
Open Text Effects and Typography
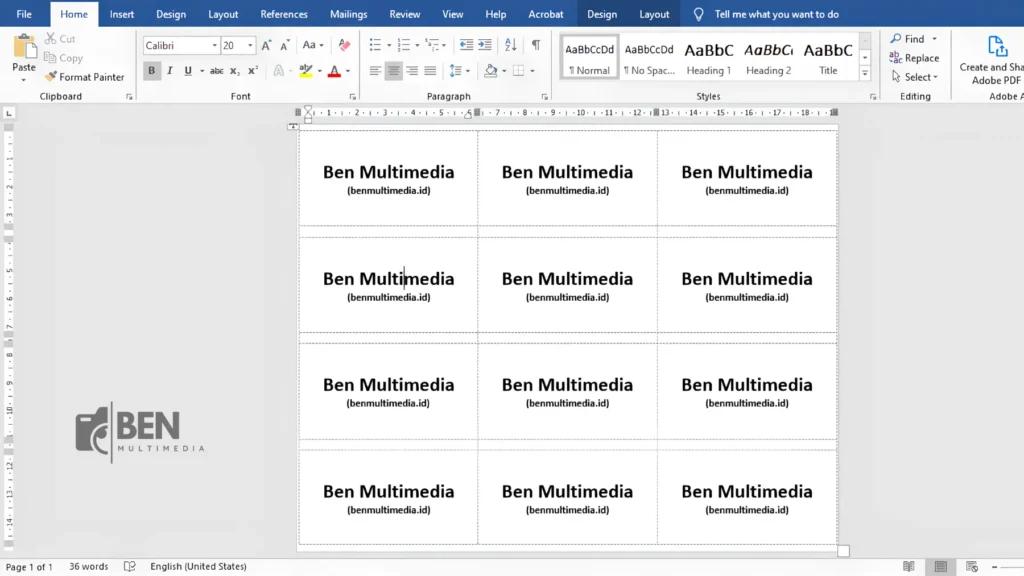click(x=279, y=71)
